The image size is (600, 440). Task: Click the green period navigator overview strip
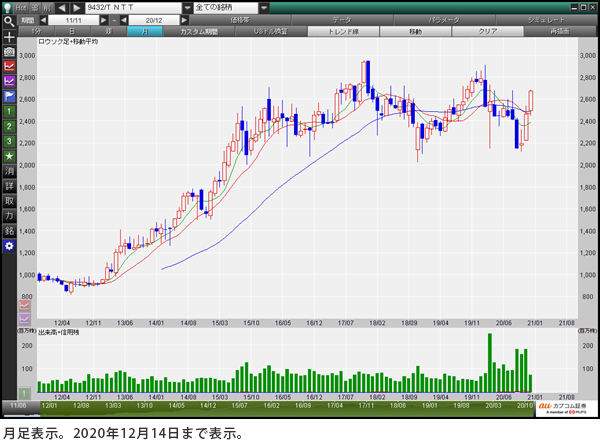[287, 409]
